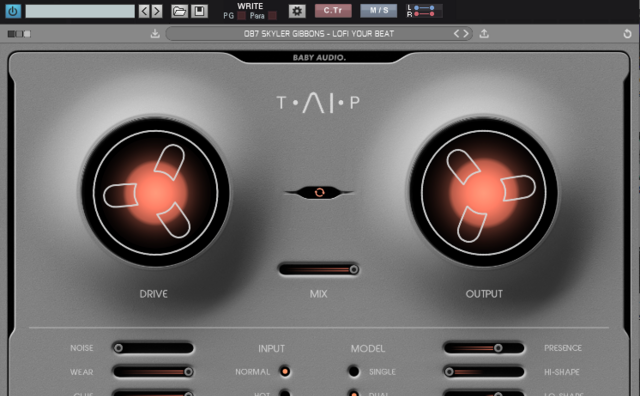Toggle the plugin power bypass button

point(13,11)
